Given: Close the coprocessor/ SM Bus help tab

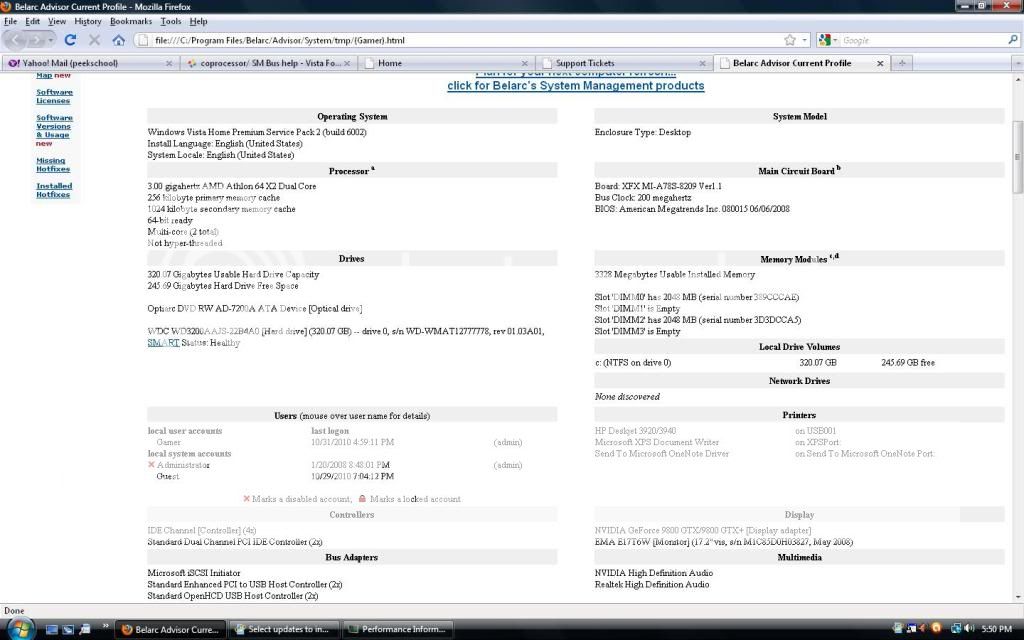Looking at the screenshot, I should point(347,63).
